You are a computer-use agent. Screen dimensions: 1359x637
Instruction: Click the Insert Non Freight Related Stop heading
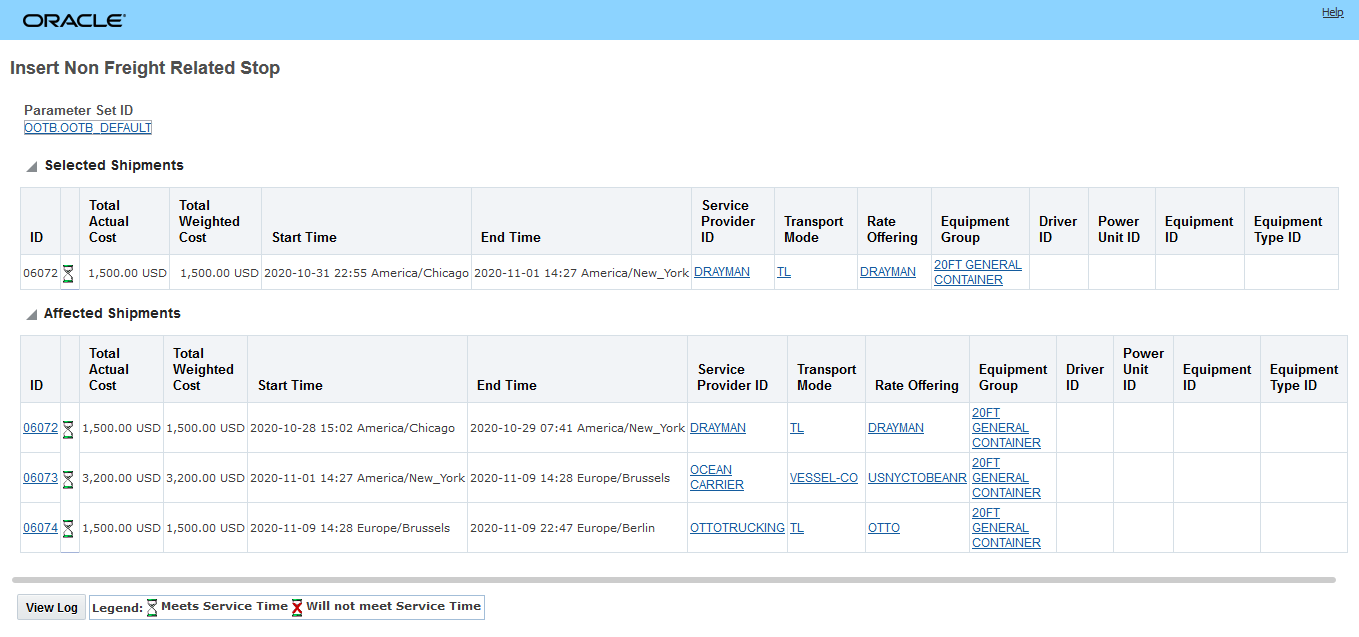145,69
